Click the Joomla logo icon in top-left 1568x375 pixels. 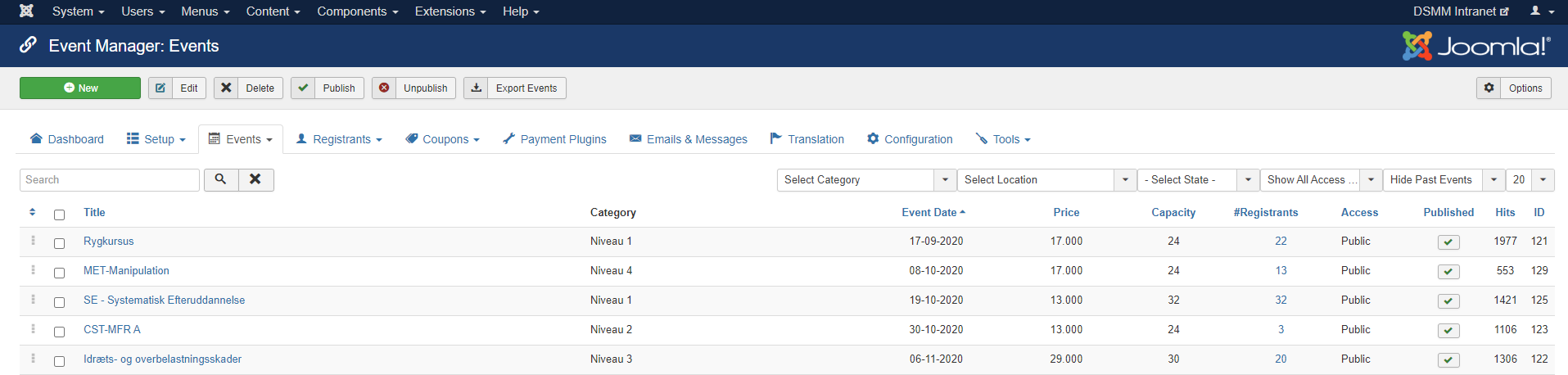click(27, 11)
